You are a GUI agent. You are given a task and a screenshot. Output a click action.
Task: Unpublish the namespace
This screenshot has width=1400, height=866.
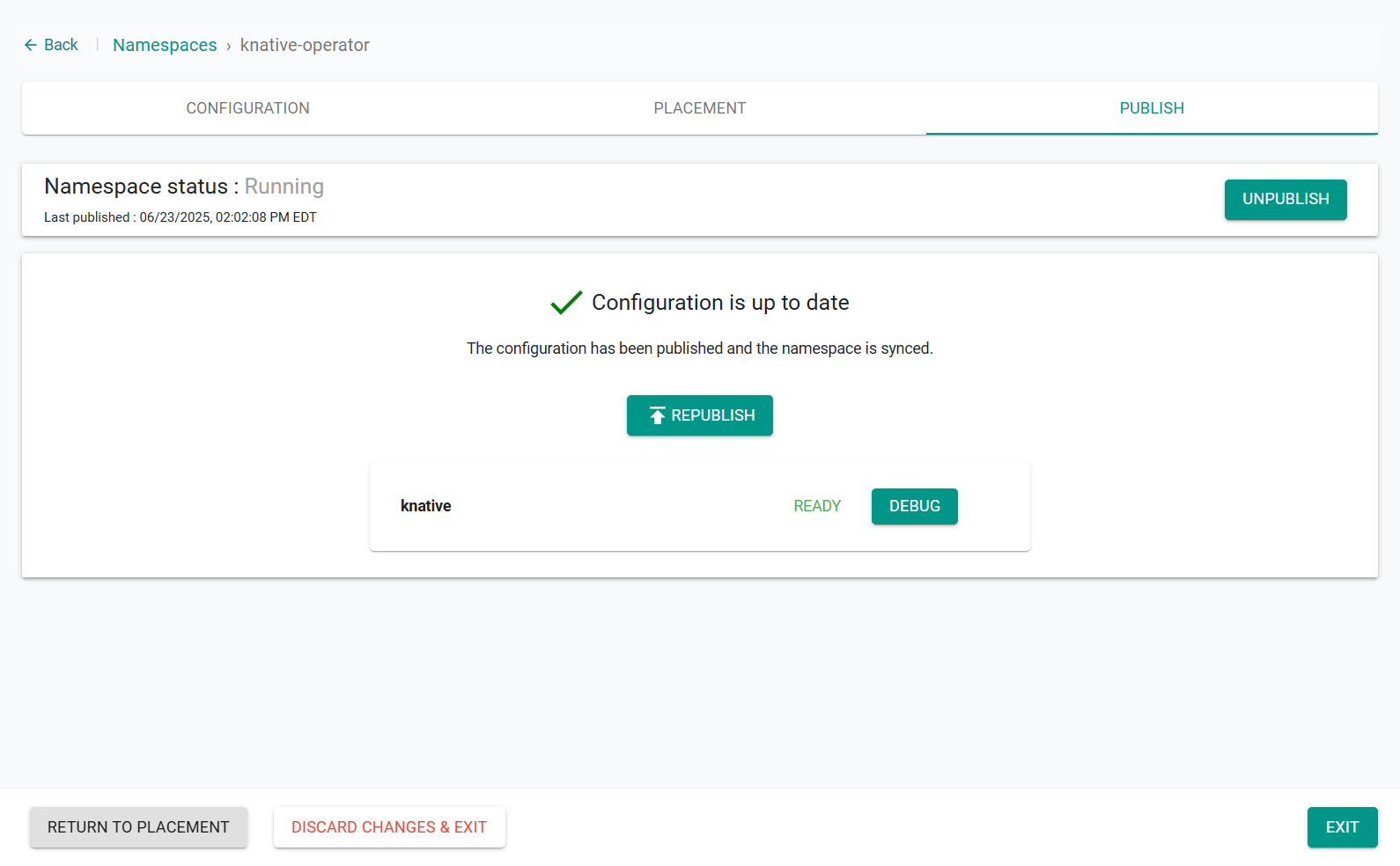(x=1286, y=200)
